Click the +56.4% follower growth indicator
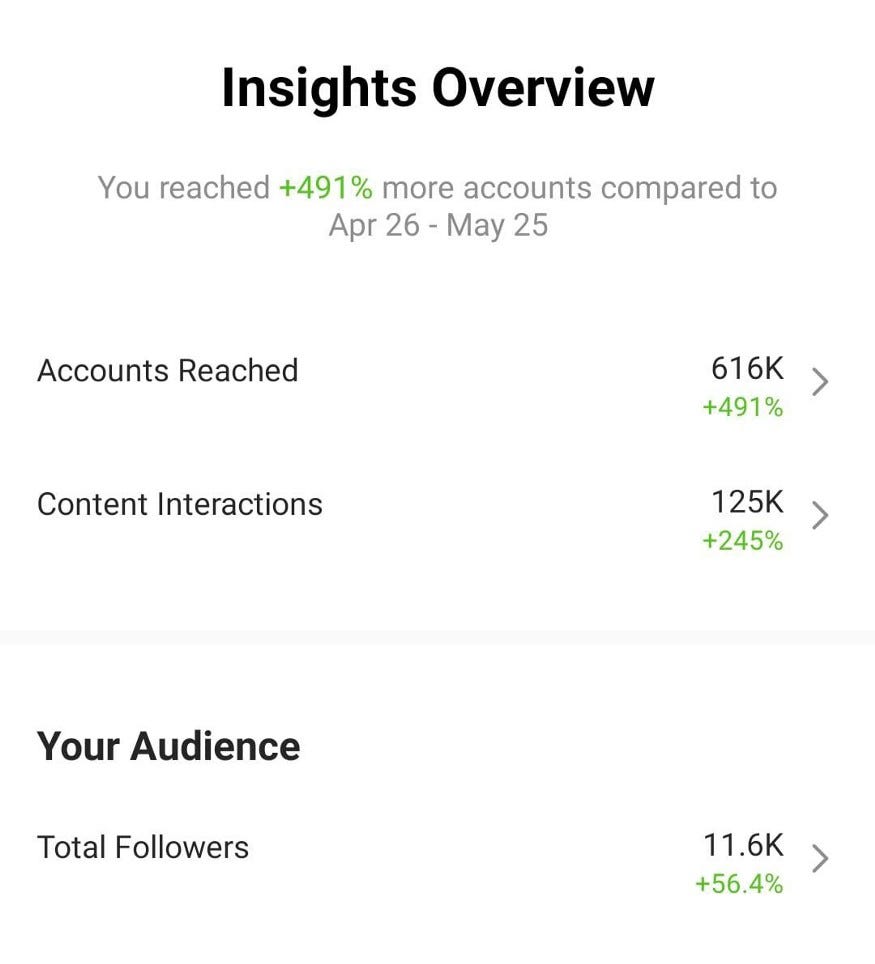The width and height of the screenshot is (875, 964). pyautogui.click(x=740, y=884)
